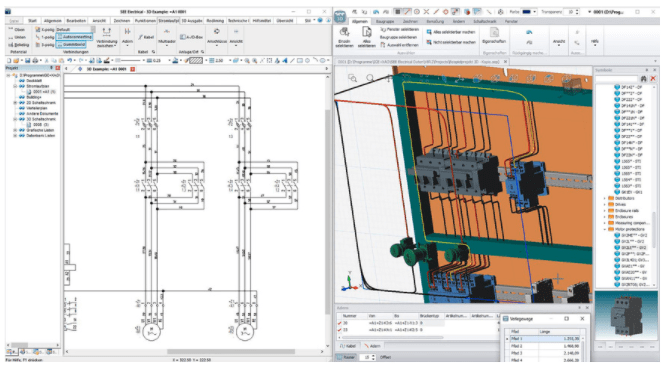Viewport: 664px width, 368px height.
Task: Click the Oben potential button
Action: coord(17,30)
